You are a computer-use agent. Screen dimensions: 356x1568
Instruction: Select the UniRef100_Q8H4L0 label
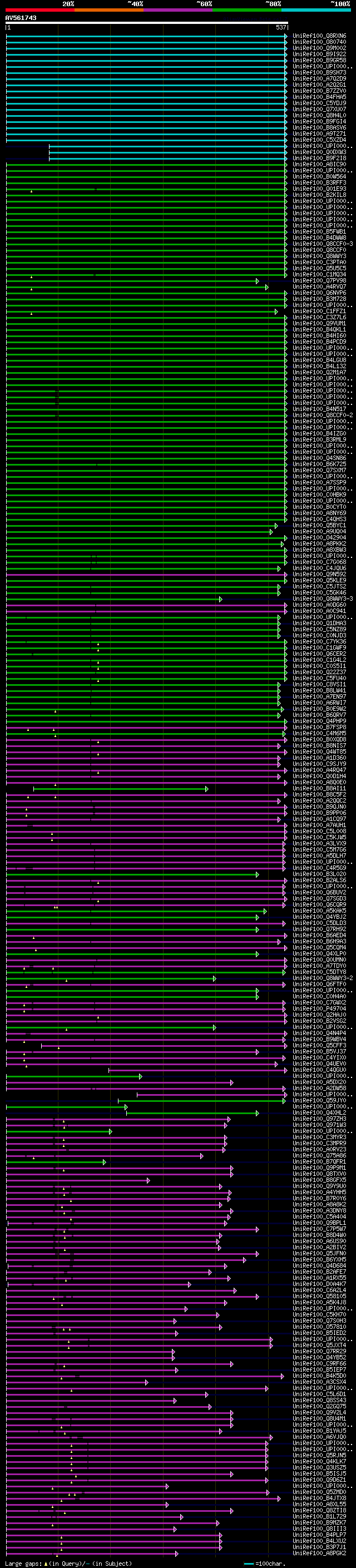[319, 115]
